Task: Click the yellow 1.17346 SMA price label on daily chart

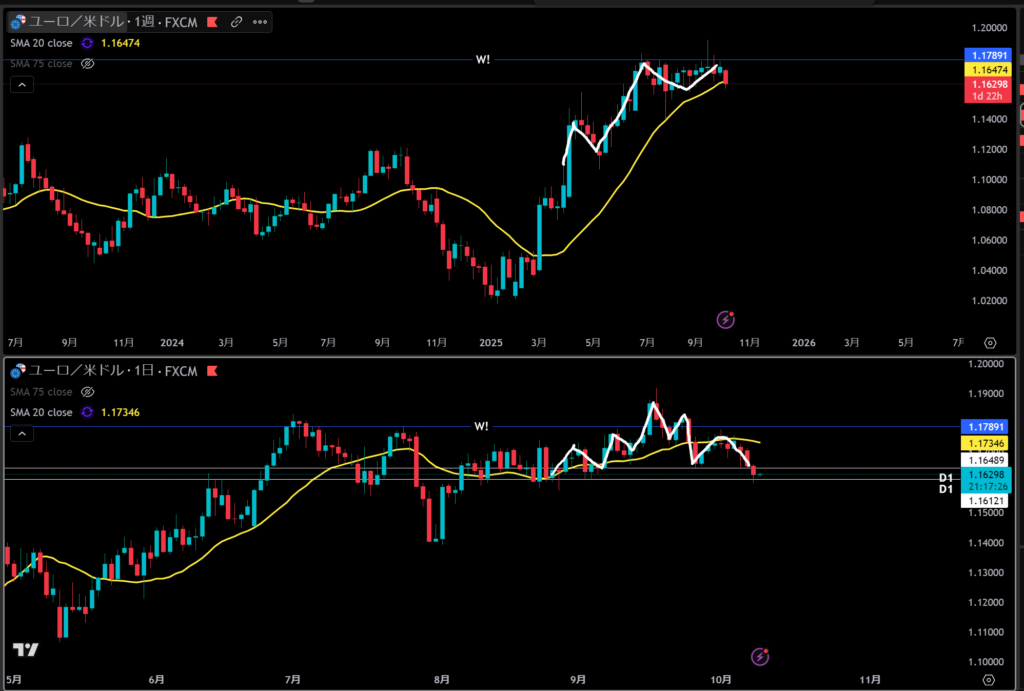Action: (x=989, y=442)
